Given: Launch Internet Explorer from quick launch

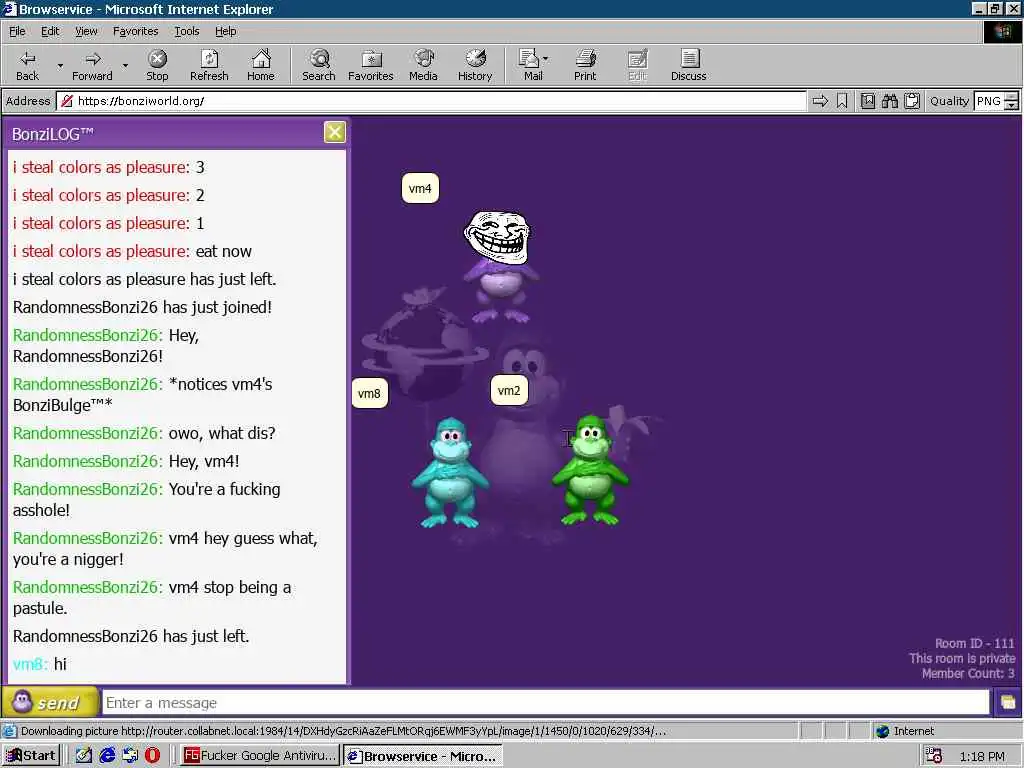Looking at the screenshot, I should click(x=107, y=756).
